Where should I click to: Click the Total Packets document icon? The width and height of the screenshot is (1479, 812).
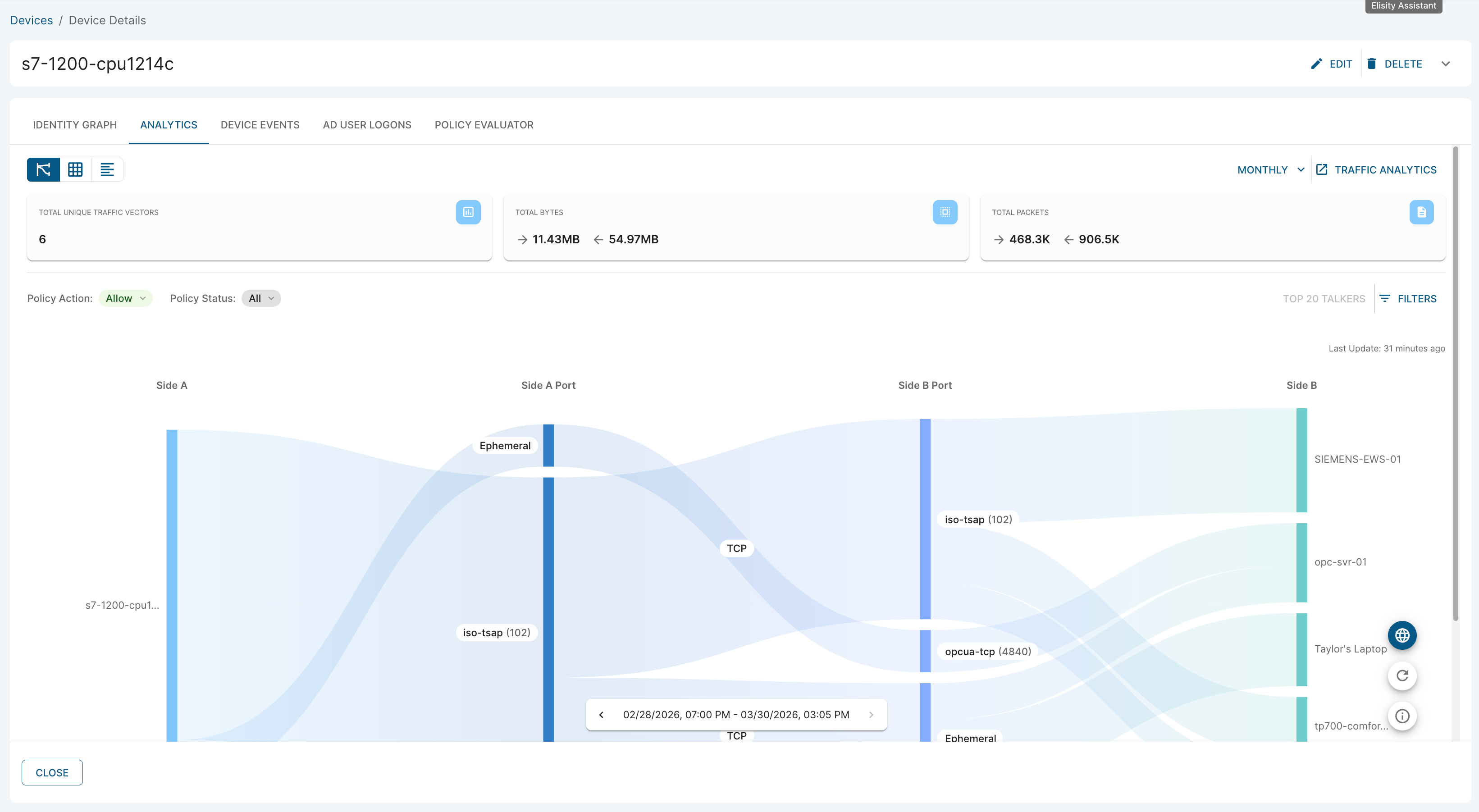click(x=1421, y=212)
